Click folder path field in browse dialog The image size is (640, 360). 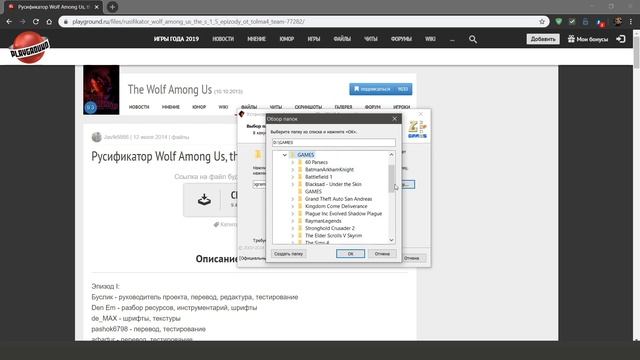point(333,142)
